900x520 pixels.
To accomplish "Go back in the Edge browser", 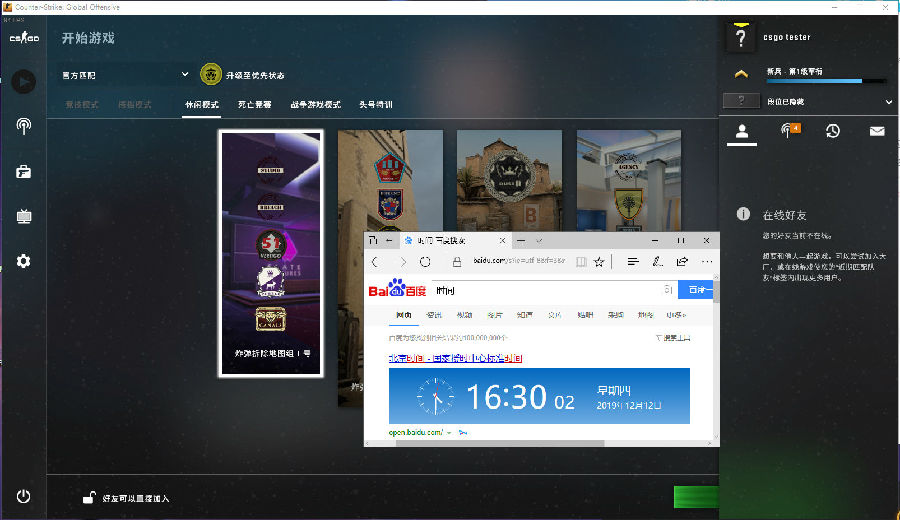I will click(x=375, y=262).
